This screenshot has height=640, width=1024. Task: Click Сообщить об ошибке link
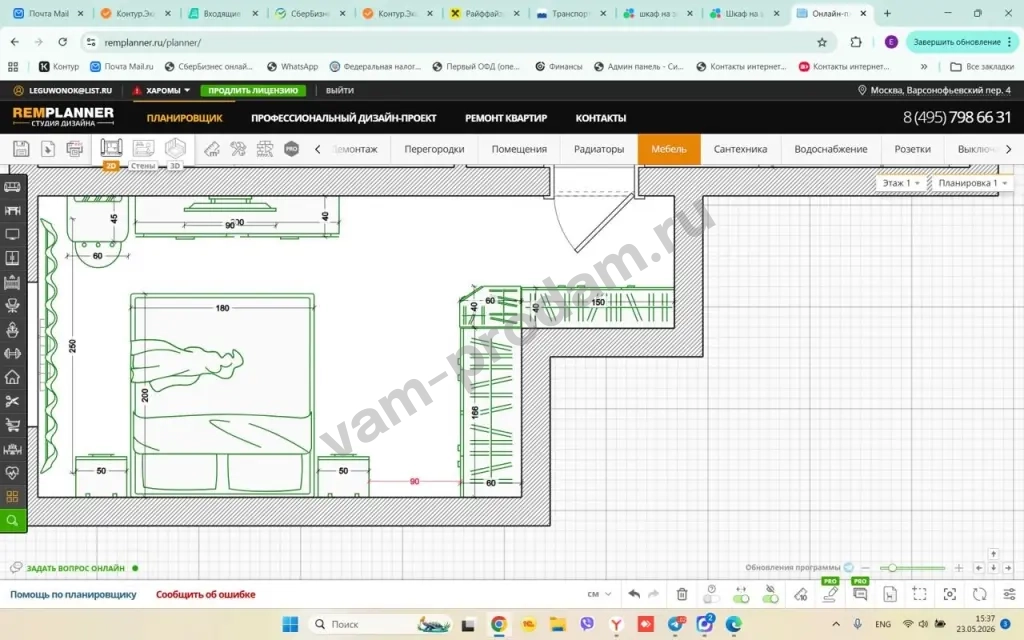point(206,594)
